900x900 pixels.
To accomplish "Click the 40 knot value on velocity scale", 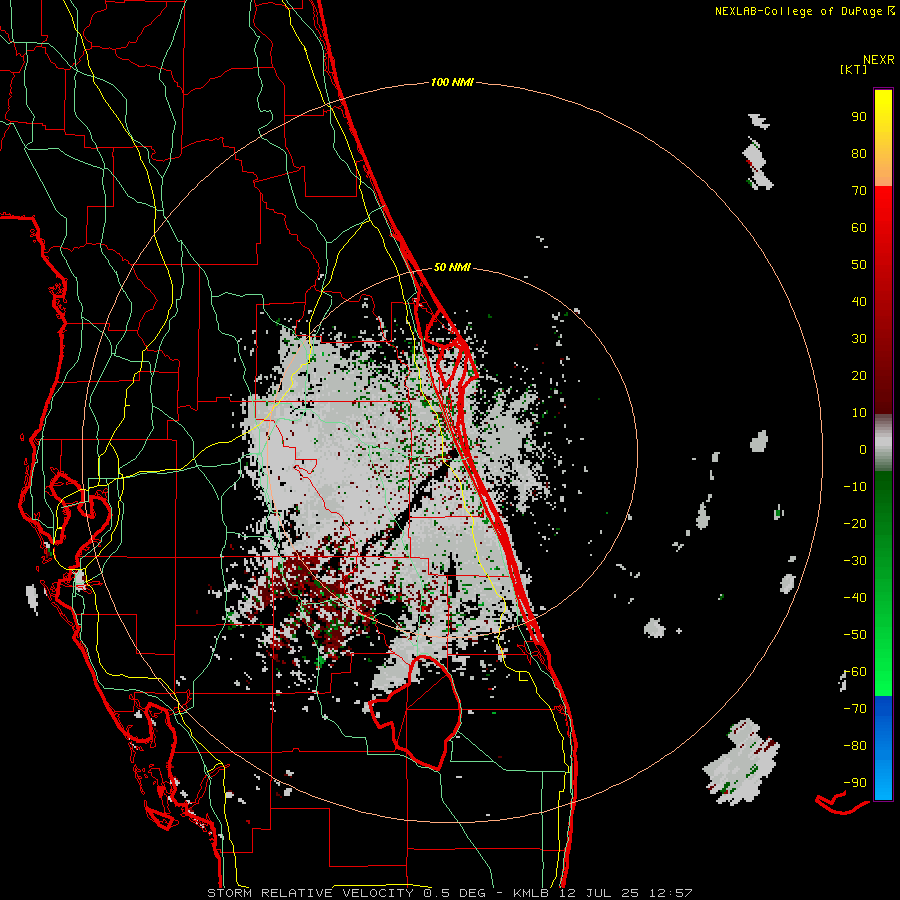I will coord(859,302).
